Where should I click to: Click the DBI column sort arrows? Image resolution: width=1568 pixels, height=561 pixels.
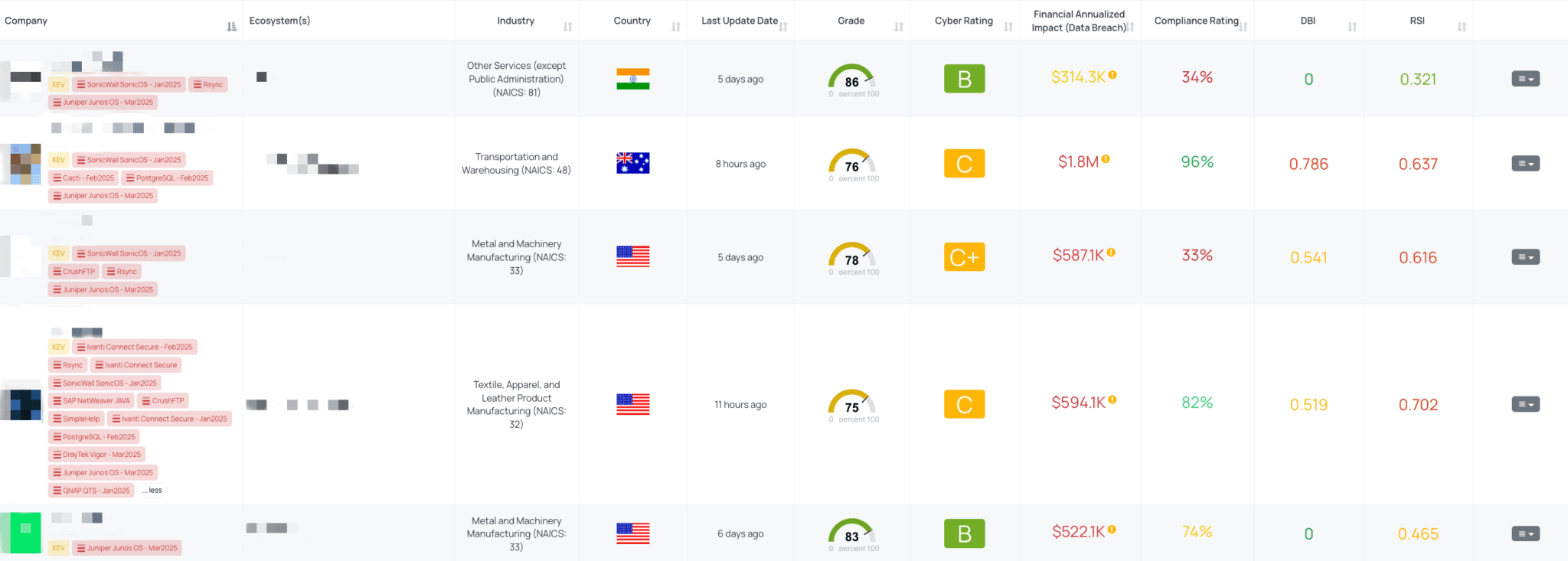1353,27
